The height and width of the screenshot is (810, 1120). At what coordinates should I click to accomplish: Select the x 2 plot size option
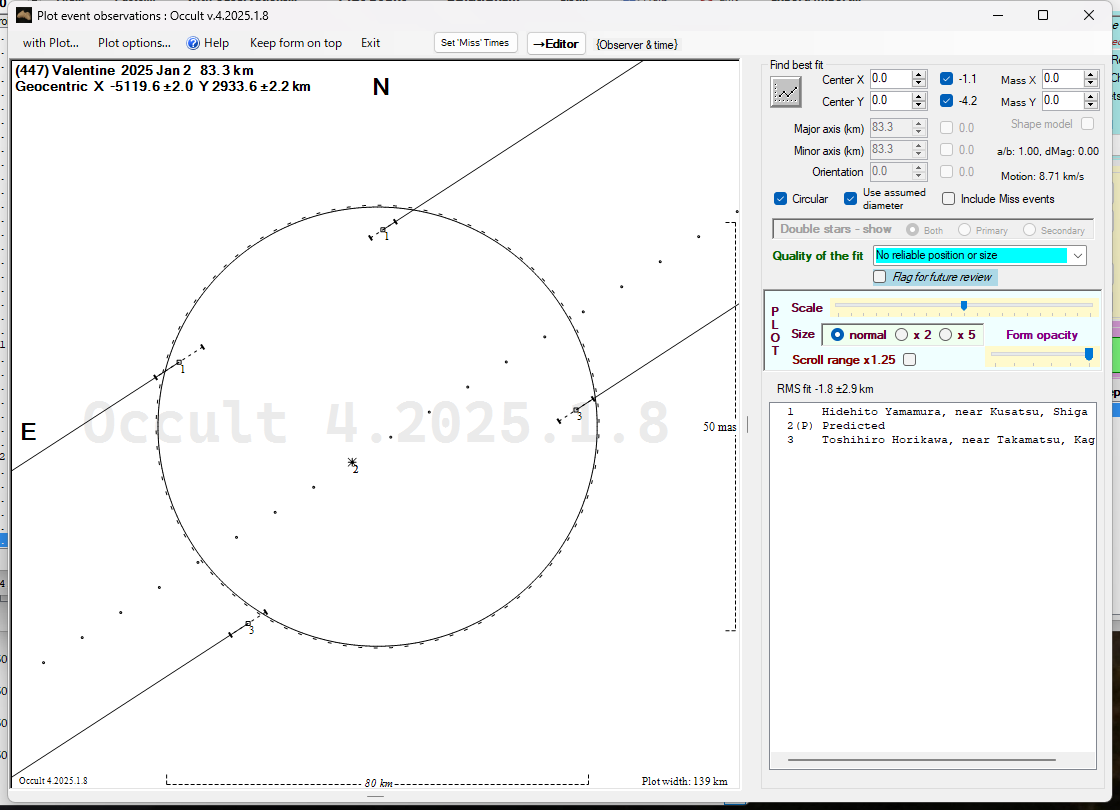click(901, 335)
